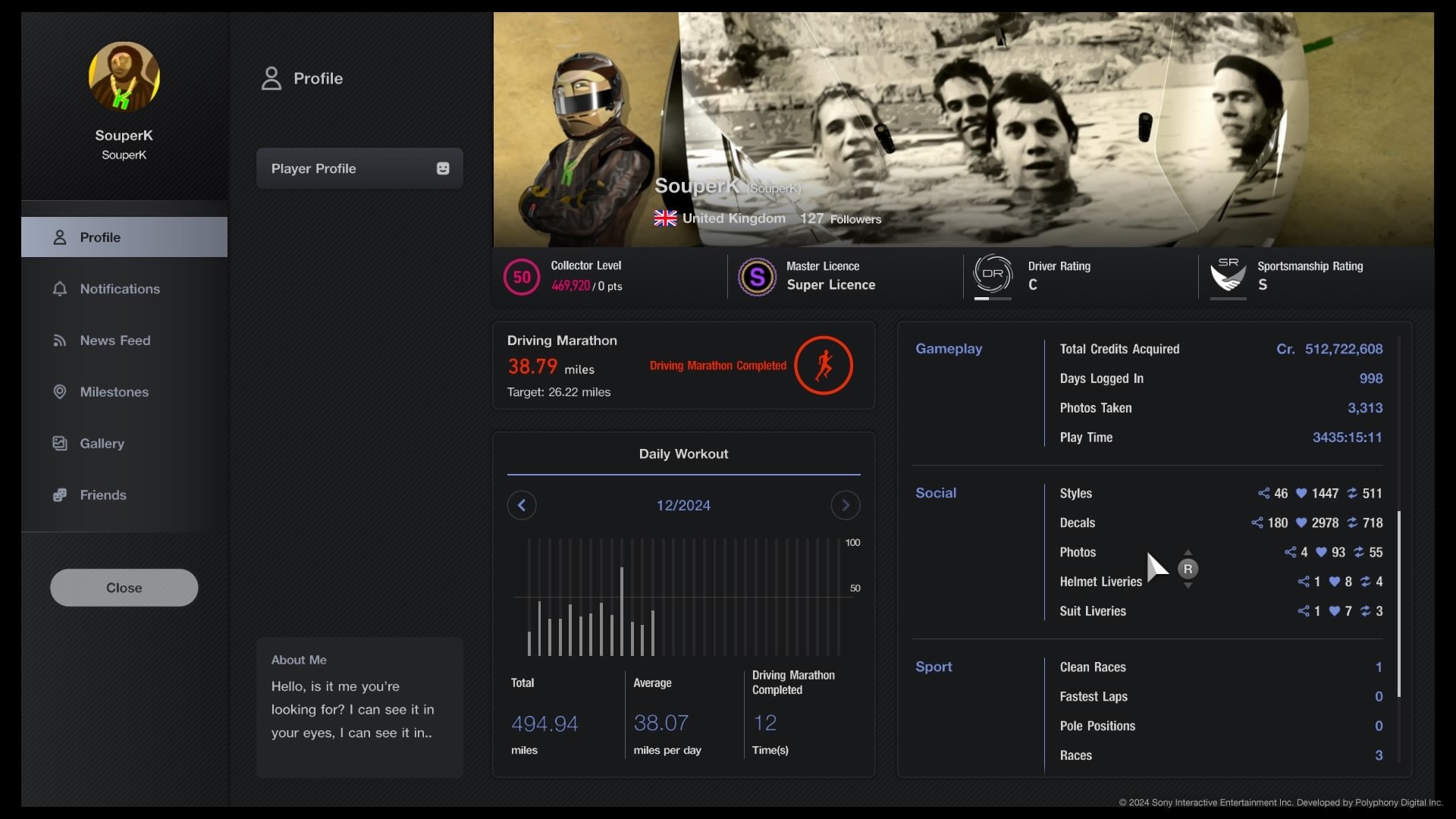The image size is (1456, 819).
Task: Click the Master Licence Super Licence icon
Action: tap(756, 276)
